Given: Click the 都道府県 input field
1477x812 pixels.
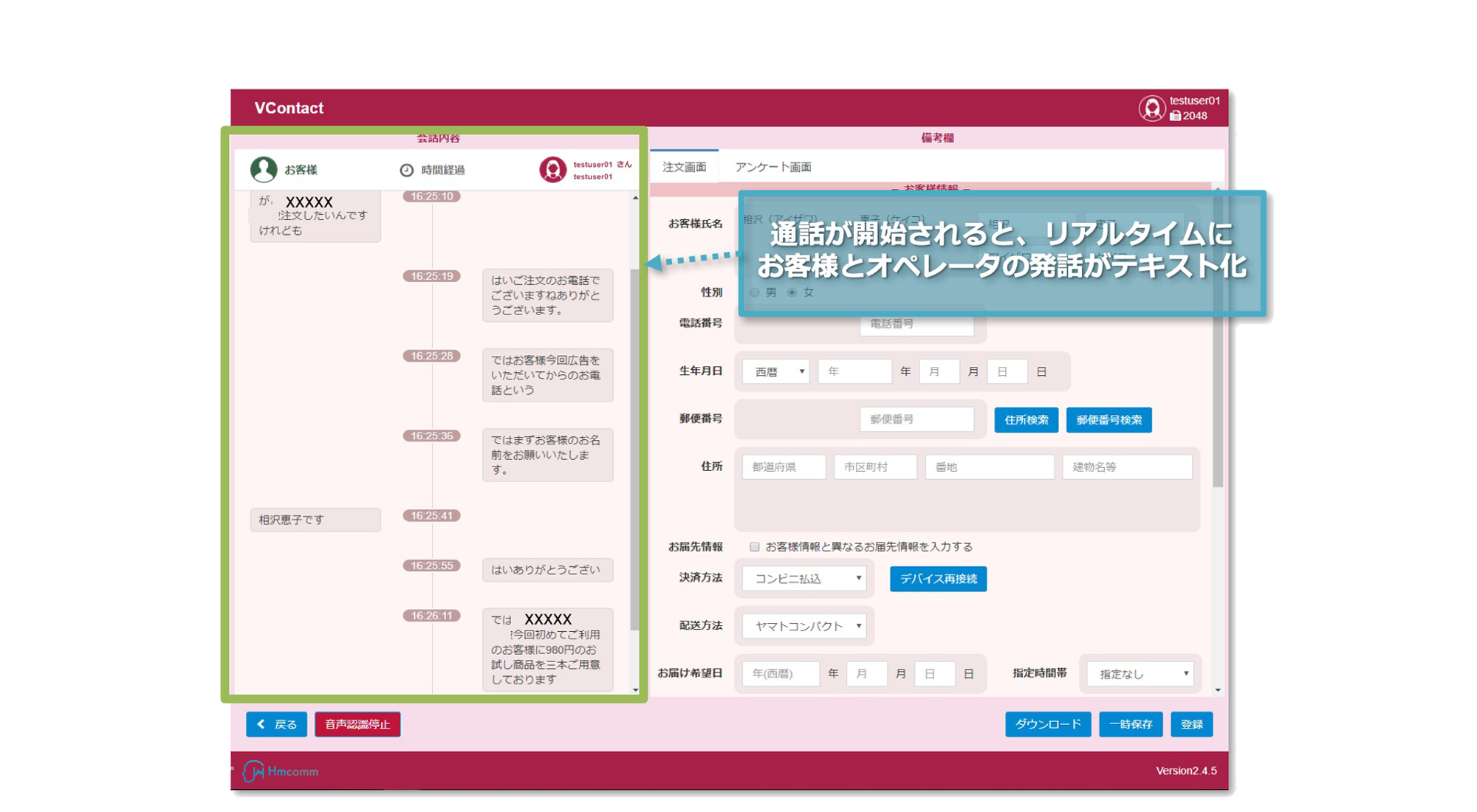Looking at the screenshot, I should pyautogui.click(x=784, y=467).
